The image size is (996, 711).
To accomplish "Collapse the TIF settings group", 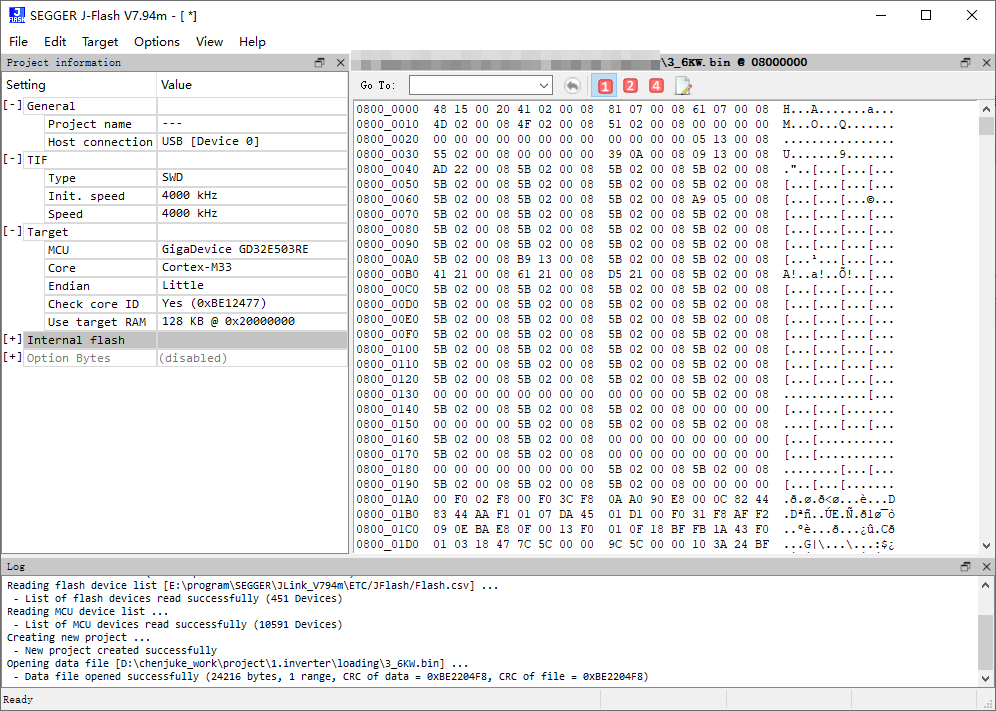I will click(x=13, y=159).
